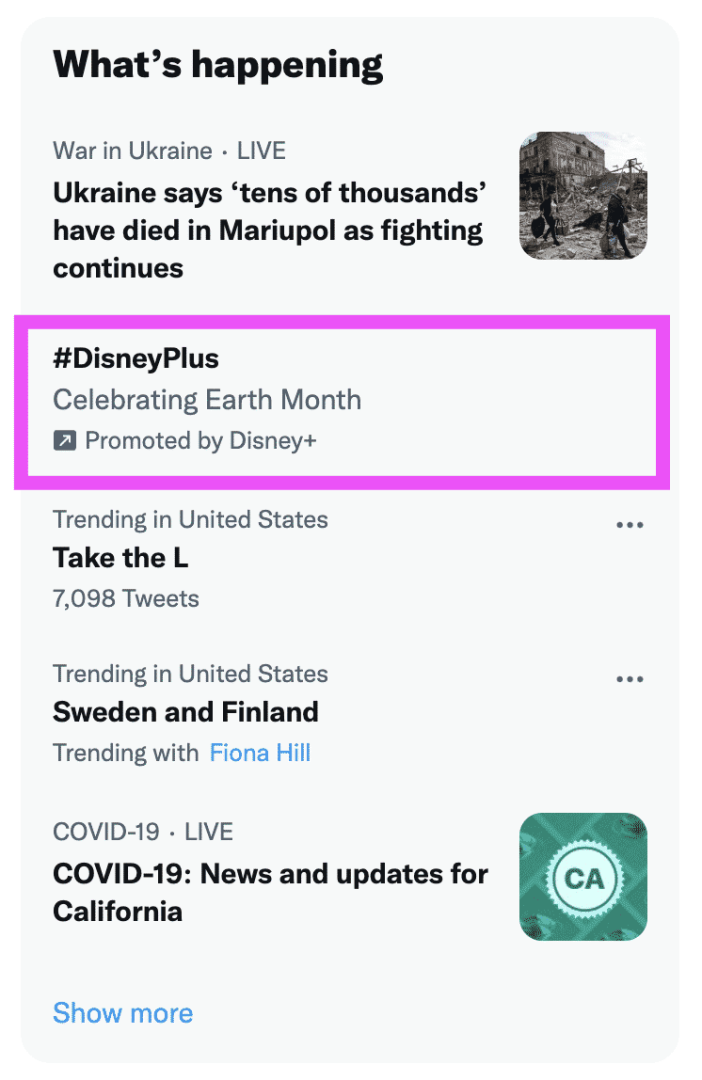This screenshot has height=1080, width=702.
Task: Click the COVID-19 LIVE category label
Action: (x=143, y=831)
